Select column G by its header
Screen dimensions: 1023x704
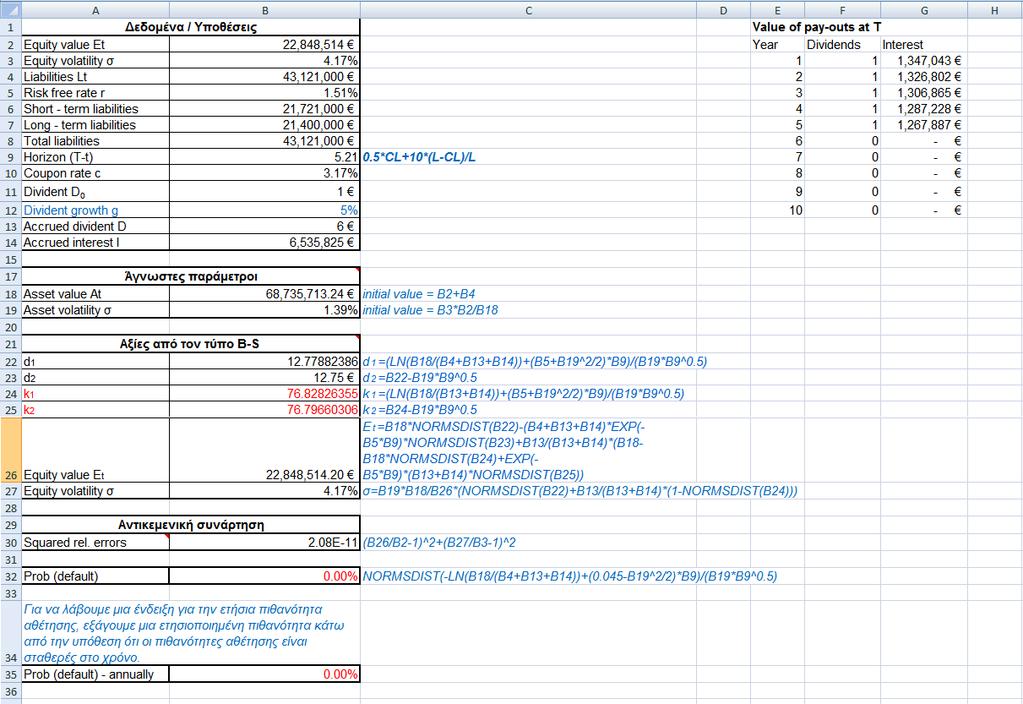(924, 10)
